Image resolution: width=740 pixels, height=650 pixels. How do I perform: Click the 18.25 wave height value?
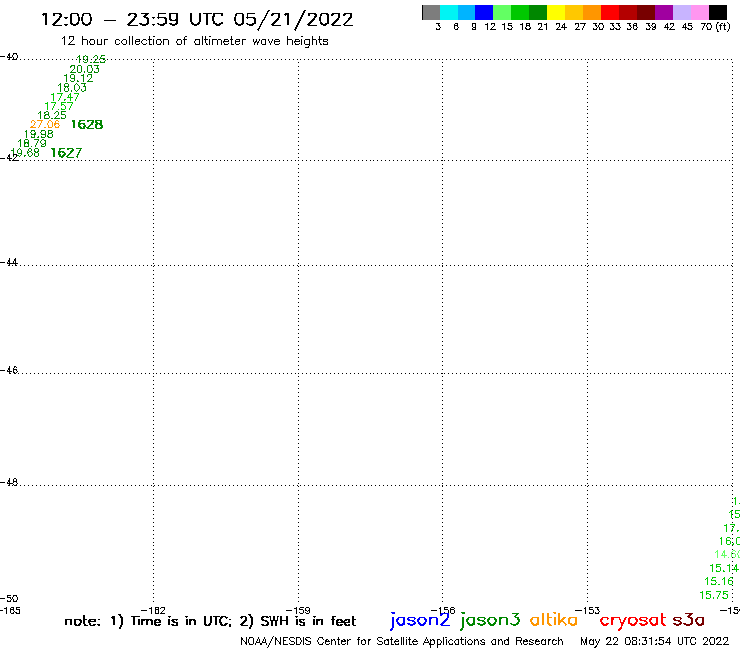[x=52, y=116]
